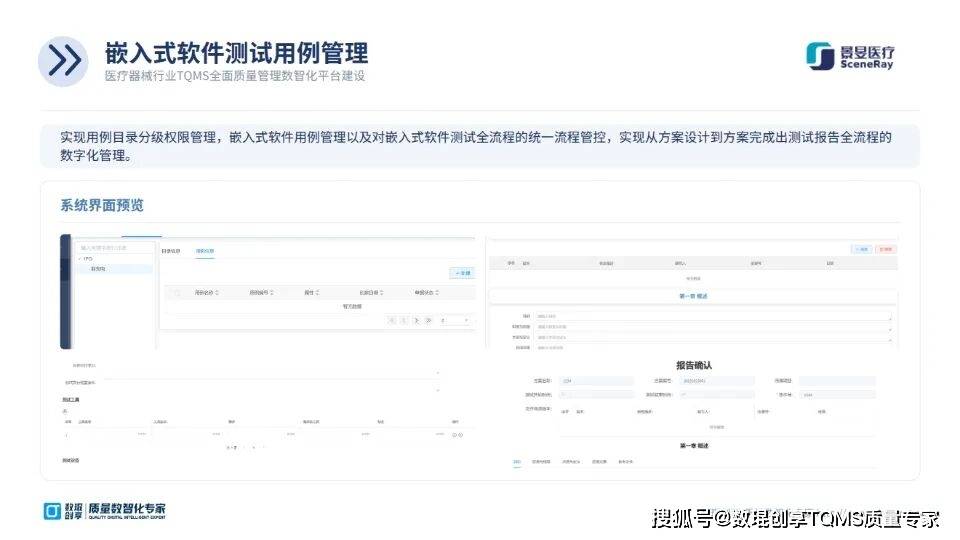The image size is (960, 540).
Task: Toggle the select-all checkbox in the use-case table header
Action: (177, 293)
